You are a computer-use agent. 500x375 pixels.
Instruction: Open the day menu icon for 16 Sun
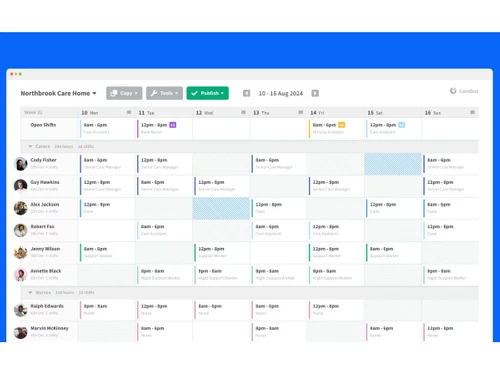[x=472, y=112]
